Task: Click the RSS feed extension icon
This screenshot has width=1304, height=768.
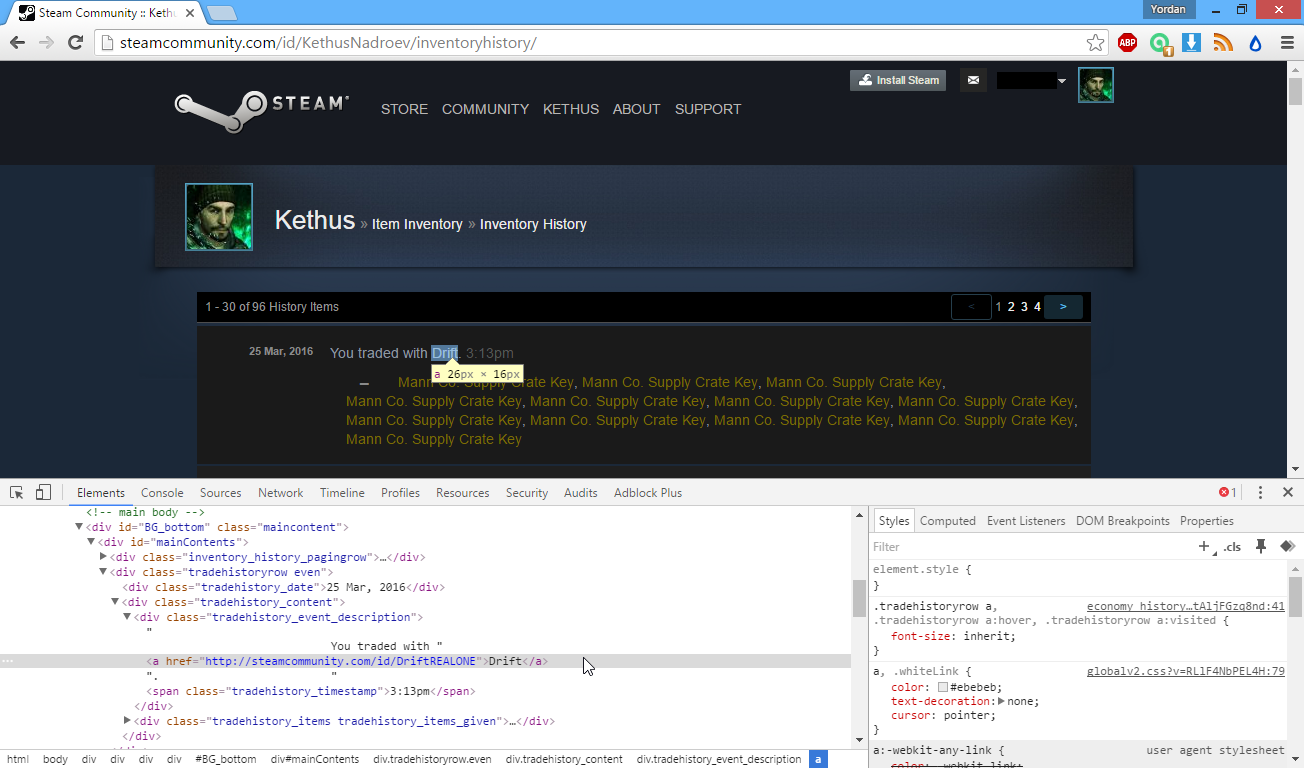Action: click(x=1223, y=42)
